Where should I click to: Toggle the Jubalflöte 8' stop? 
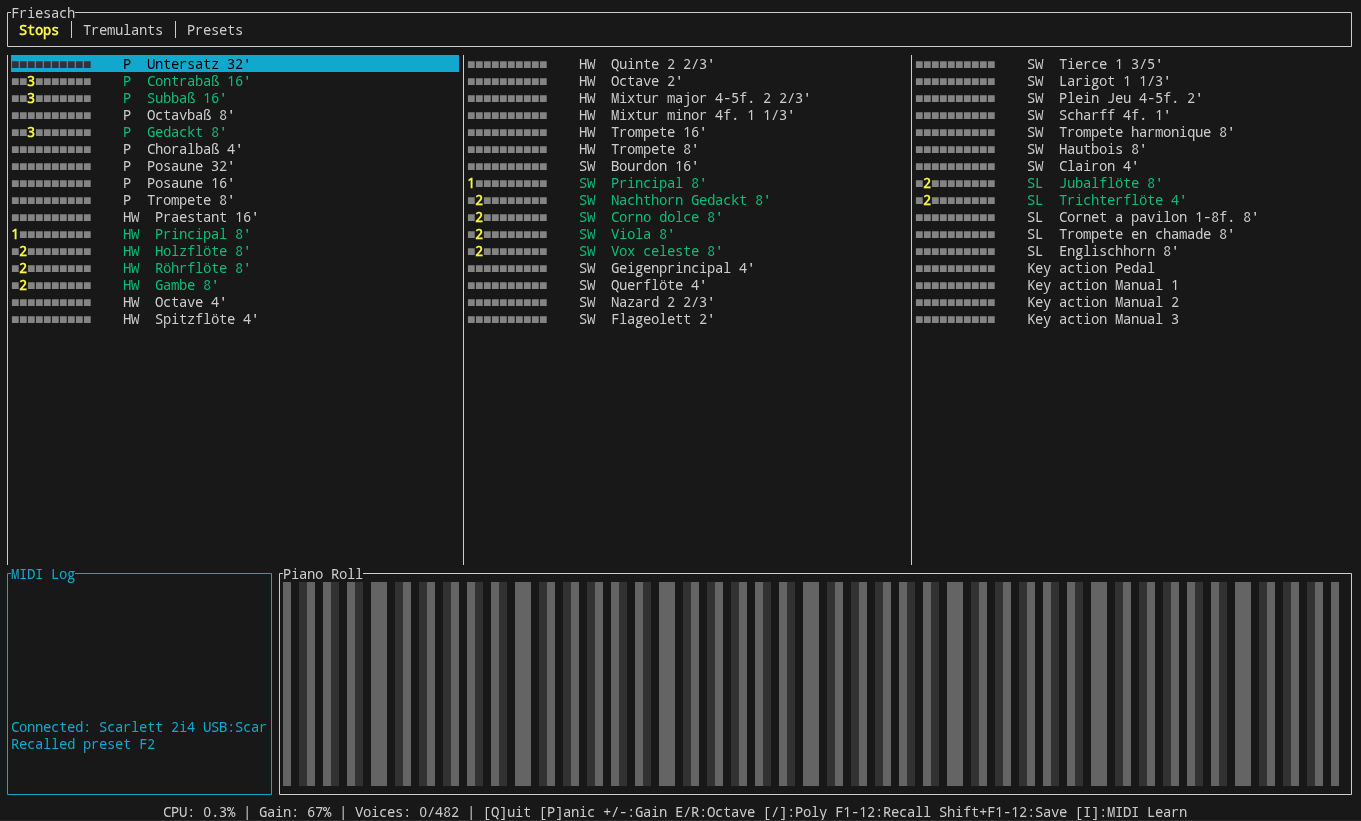click(x=1133, y=183)
